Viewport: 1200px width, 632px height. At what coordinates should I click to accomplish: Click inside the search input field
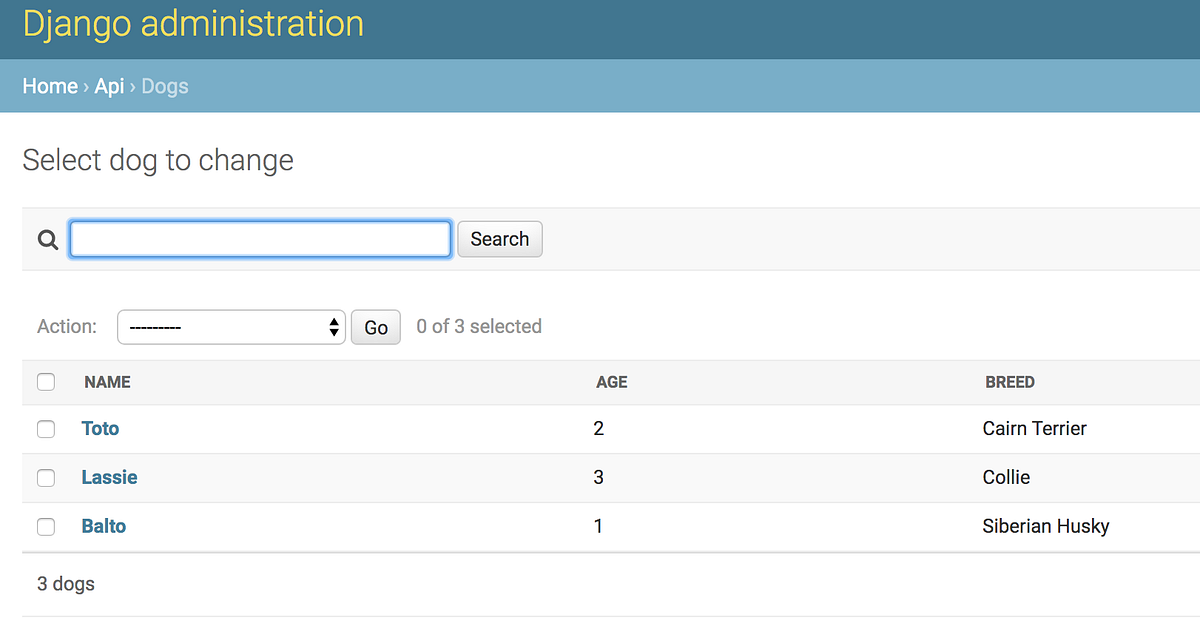[258, 239]
